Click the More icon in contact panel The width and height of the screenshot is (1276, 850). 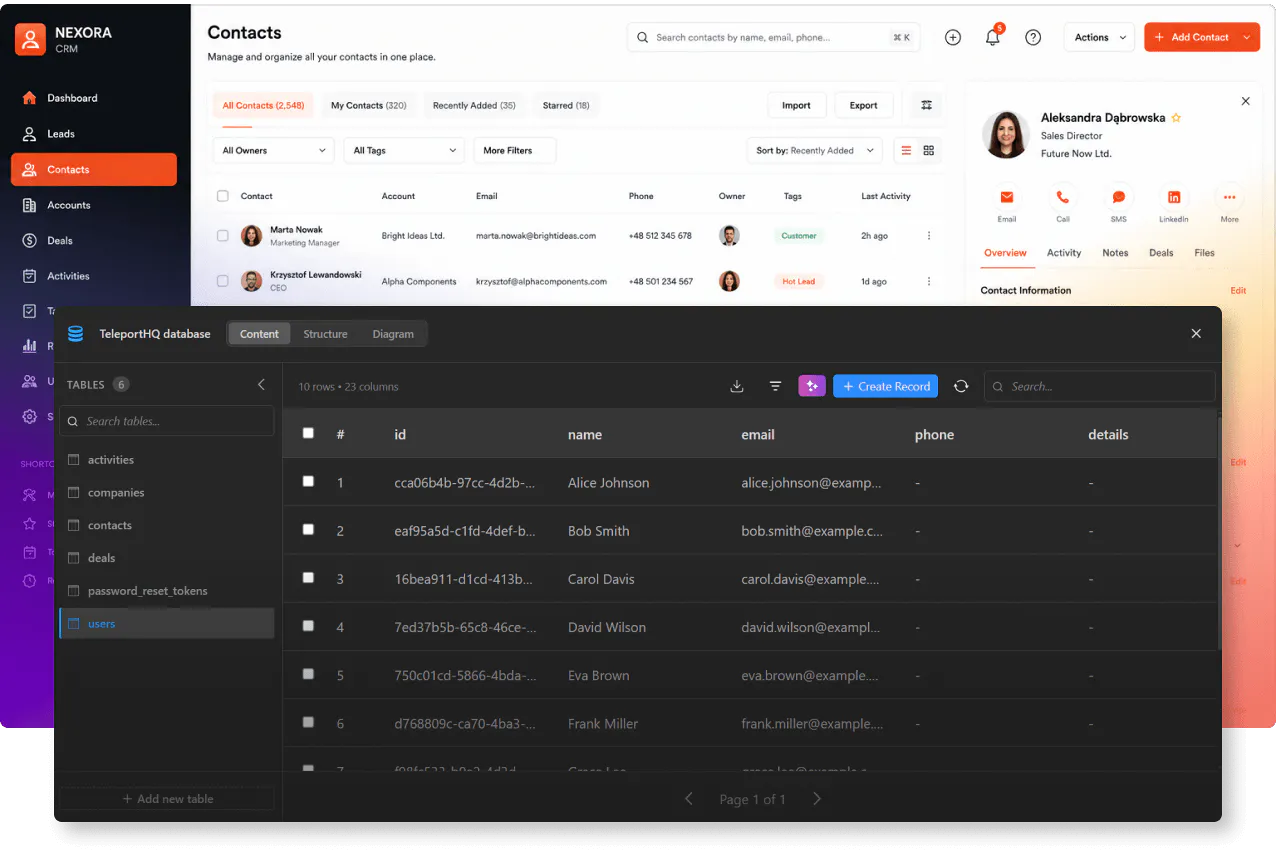[x=1230, y=197]
